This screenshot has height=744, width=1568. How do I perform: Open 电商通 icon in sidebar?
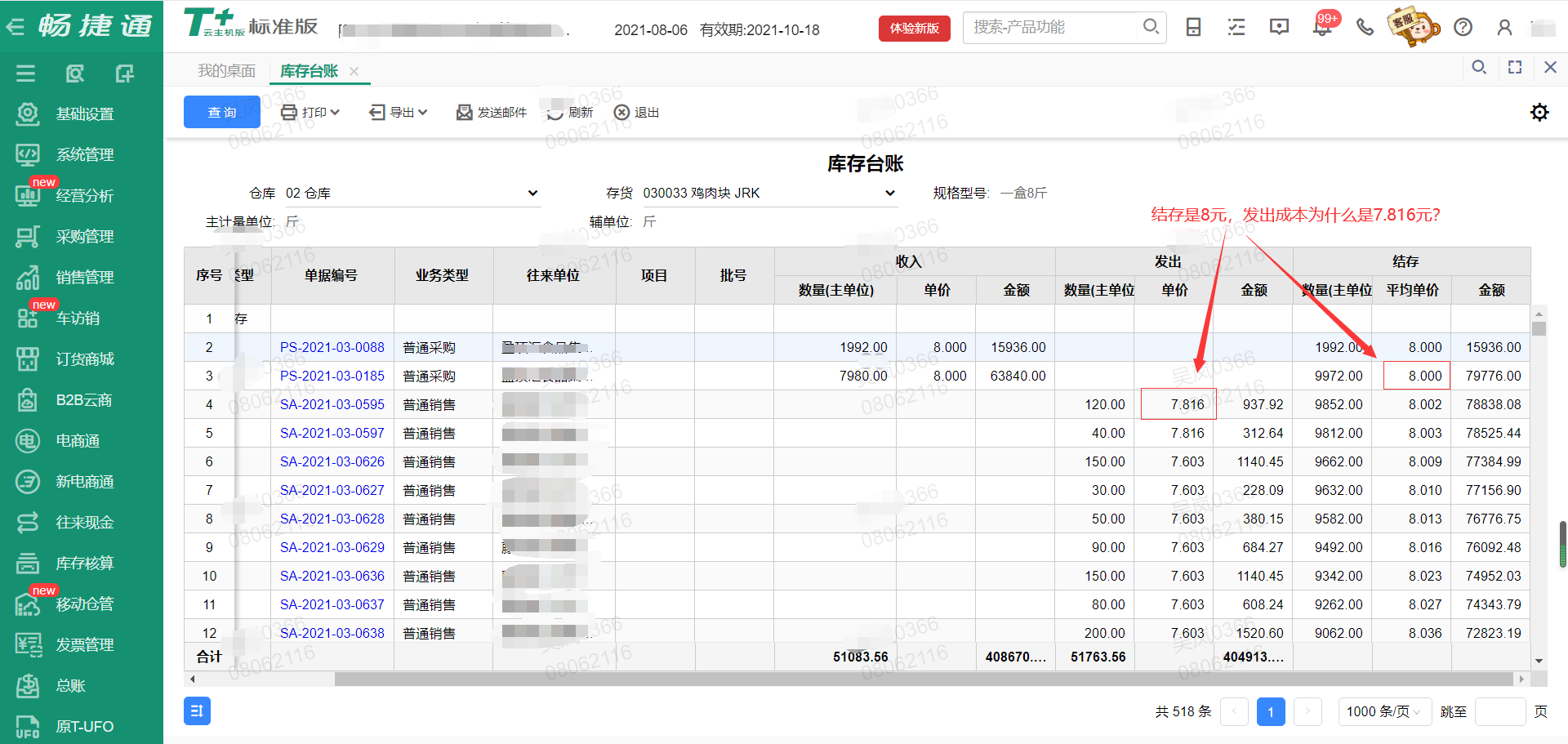28,440
